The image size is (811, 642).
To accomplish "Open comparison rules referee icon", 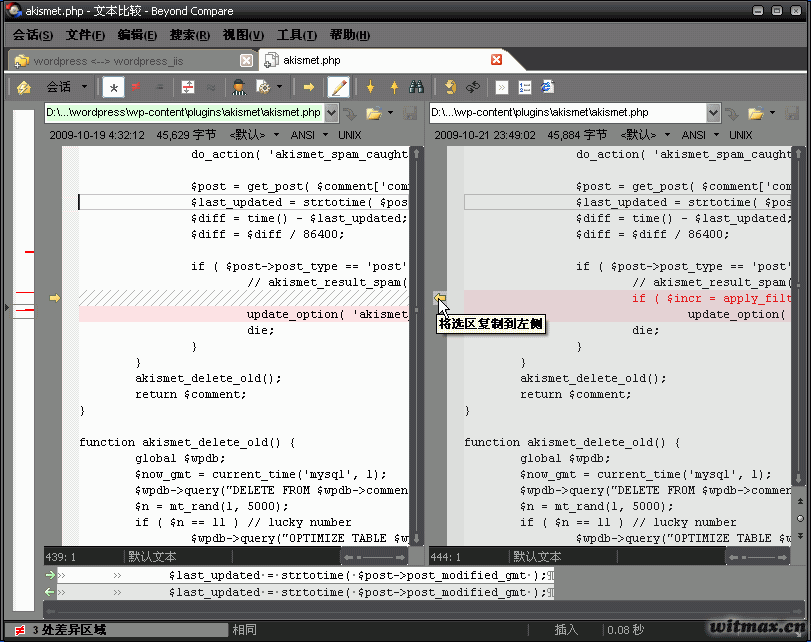I will pos(239,87).
